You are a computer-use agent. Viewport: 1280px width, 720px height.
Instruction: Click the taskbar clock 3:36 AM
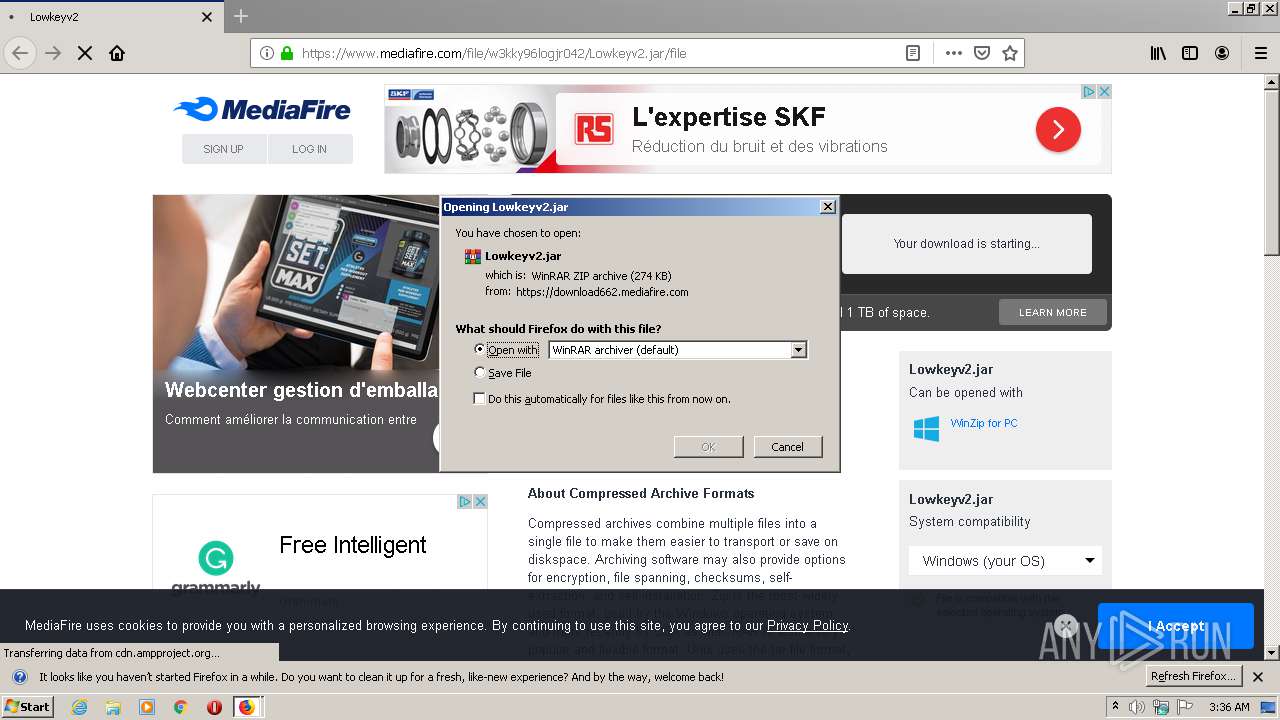(x=1229, y=707)
